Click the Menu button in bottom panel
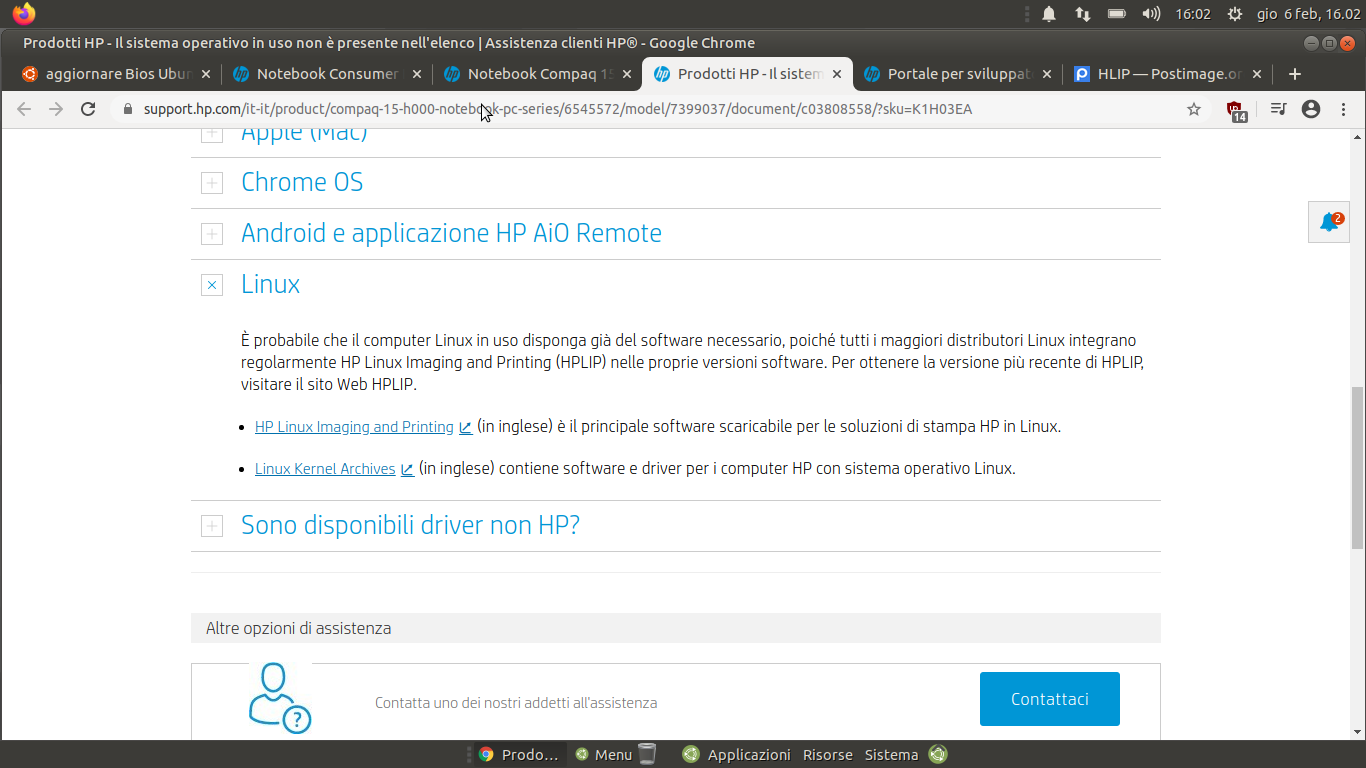Screen dimensions: 1366x768 pos(604,755)
